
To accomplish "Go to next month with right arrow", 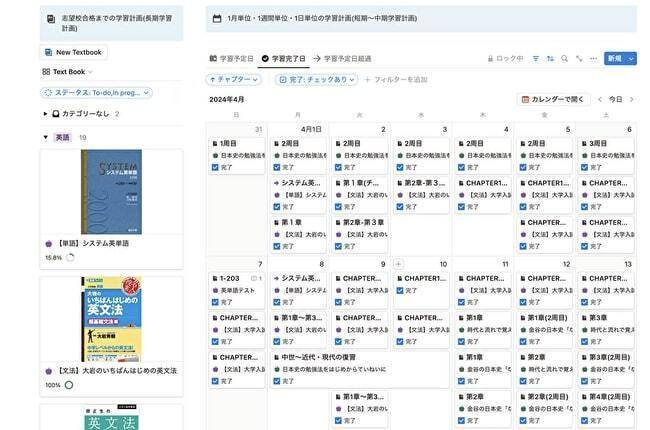I will pyautogui.click(x=632, y=99).
